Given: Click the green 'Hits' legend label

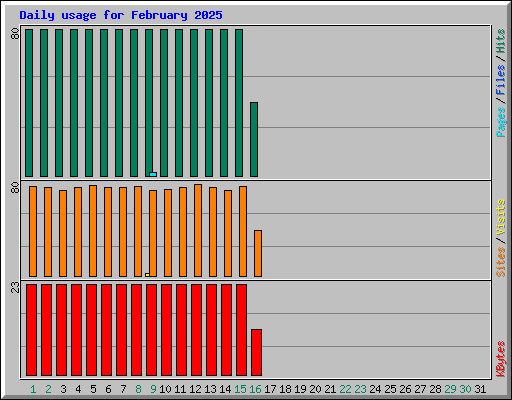Looking at the screenshot, I should pos(500,41).
